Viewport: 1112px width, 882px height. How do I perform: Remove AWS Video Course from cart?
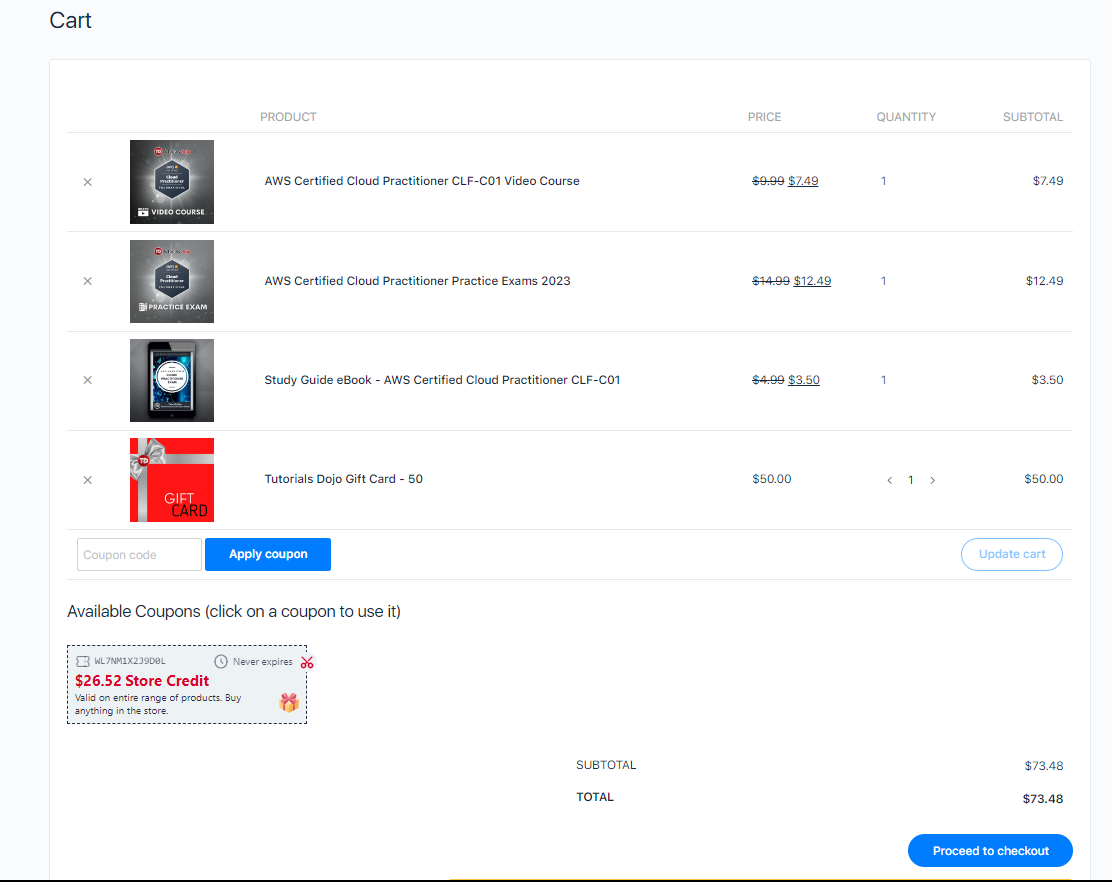pos(87,182)
